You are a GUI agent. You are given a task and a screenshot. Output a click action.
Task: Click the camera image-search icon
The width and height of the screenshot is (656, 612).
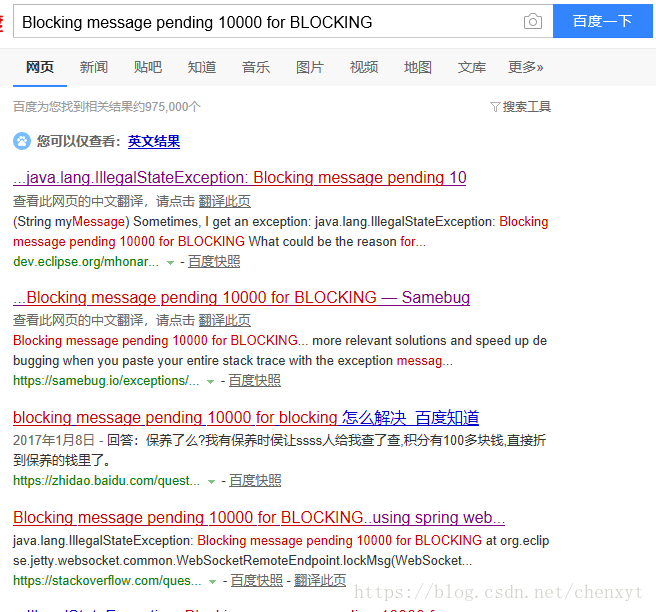point(533,21)
